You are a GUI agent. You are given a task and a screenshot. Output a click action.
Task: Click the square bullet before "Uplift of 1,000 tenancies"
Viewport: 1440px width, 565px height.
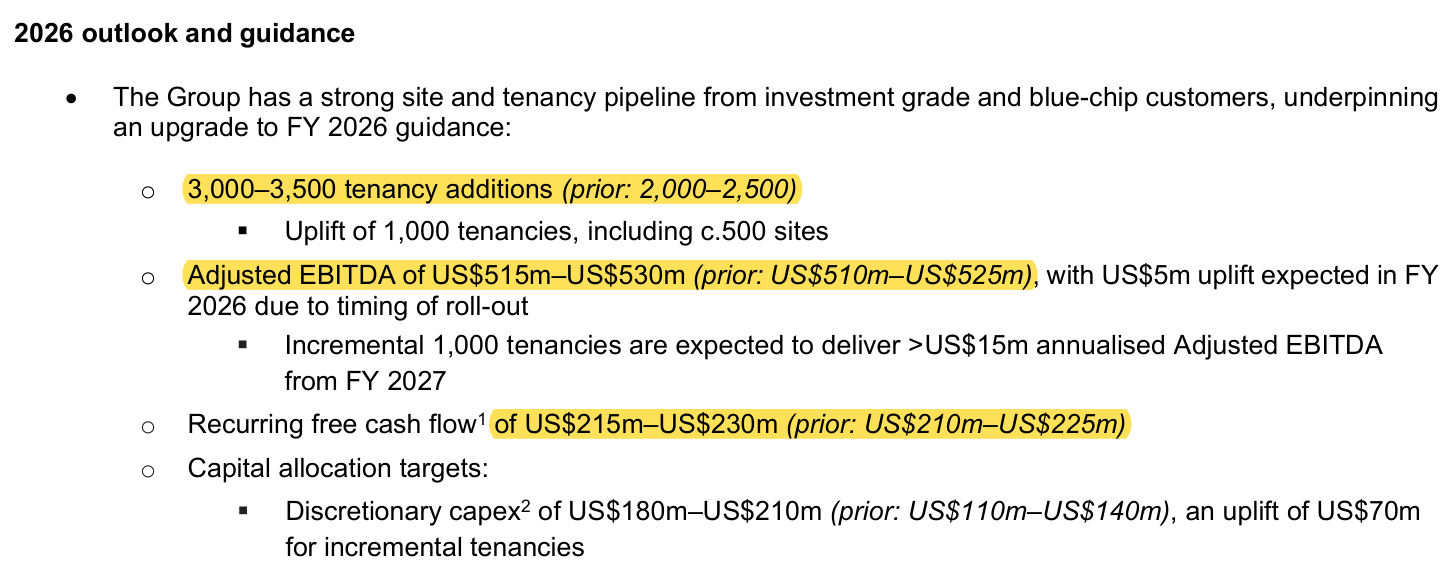[x=243, y=232]
